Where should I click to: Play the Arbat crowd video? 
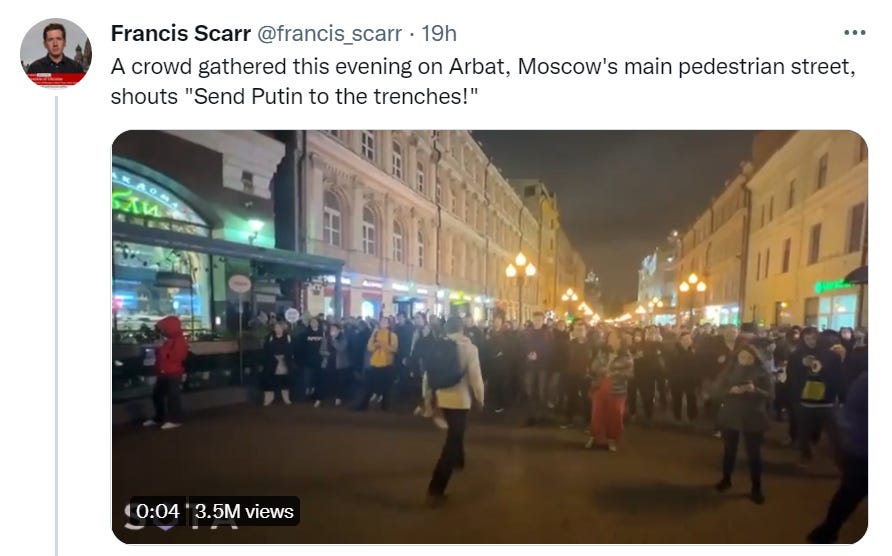(x=490, y=337)
